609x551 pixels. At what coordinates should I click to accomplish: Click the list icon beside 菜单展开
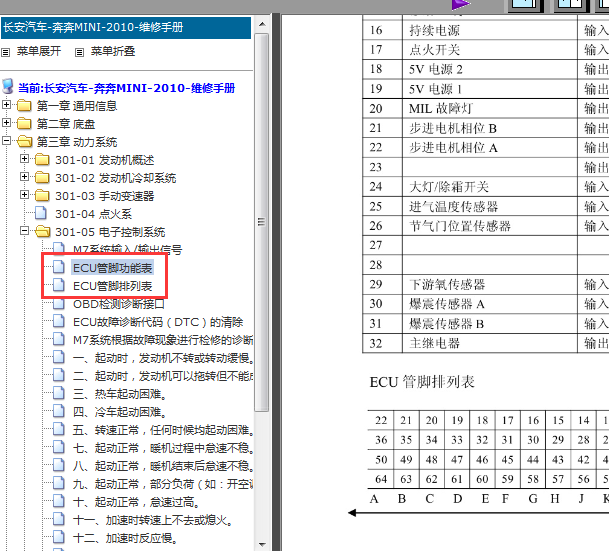pos(5,52)
